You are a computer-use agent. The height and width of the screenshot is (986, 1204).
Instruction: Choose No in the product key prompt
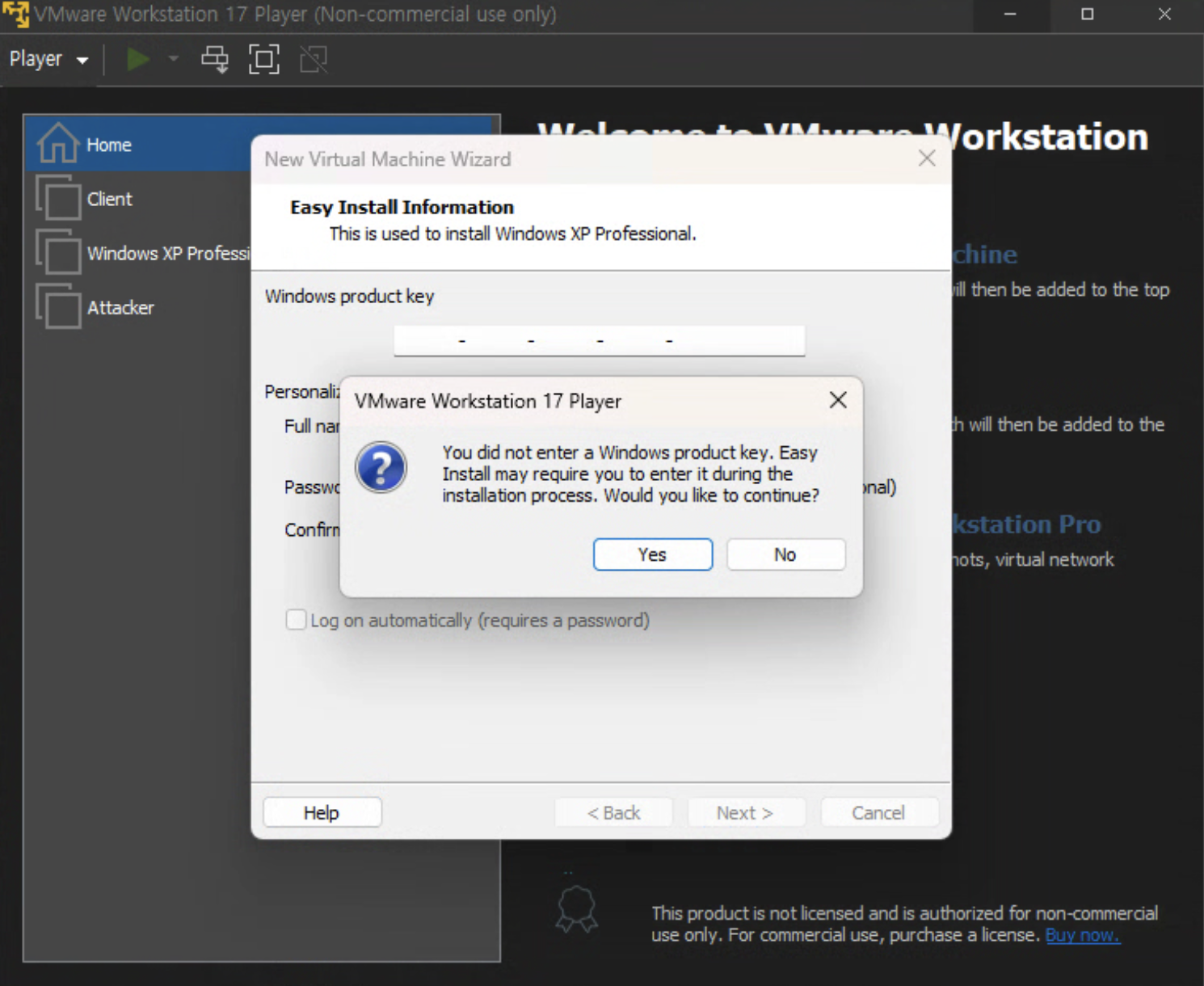785,554
